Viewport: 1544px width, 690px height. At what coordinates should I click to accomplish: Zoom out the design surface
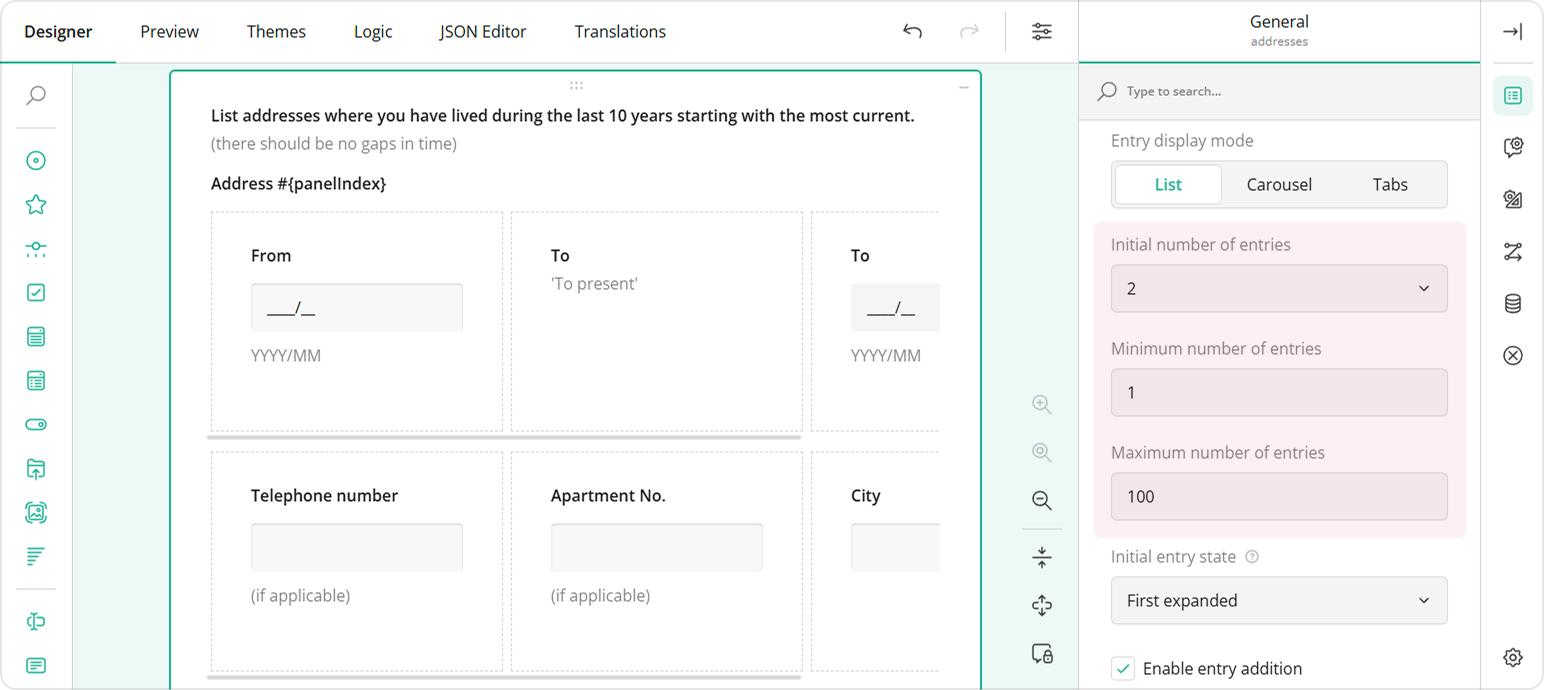click(1041, 500)
